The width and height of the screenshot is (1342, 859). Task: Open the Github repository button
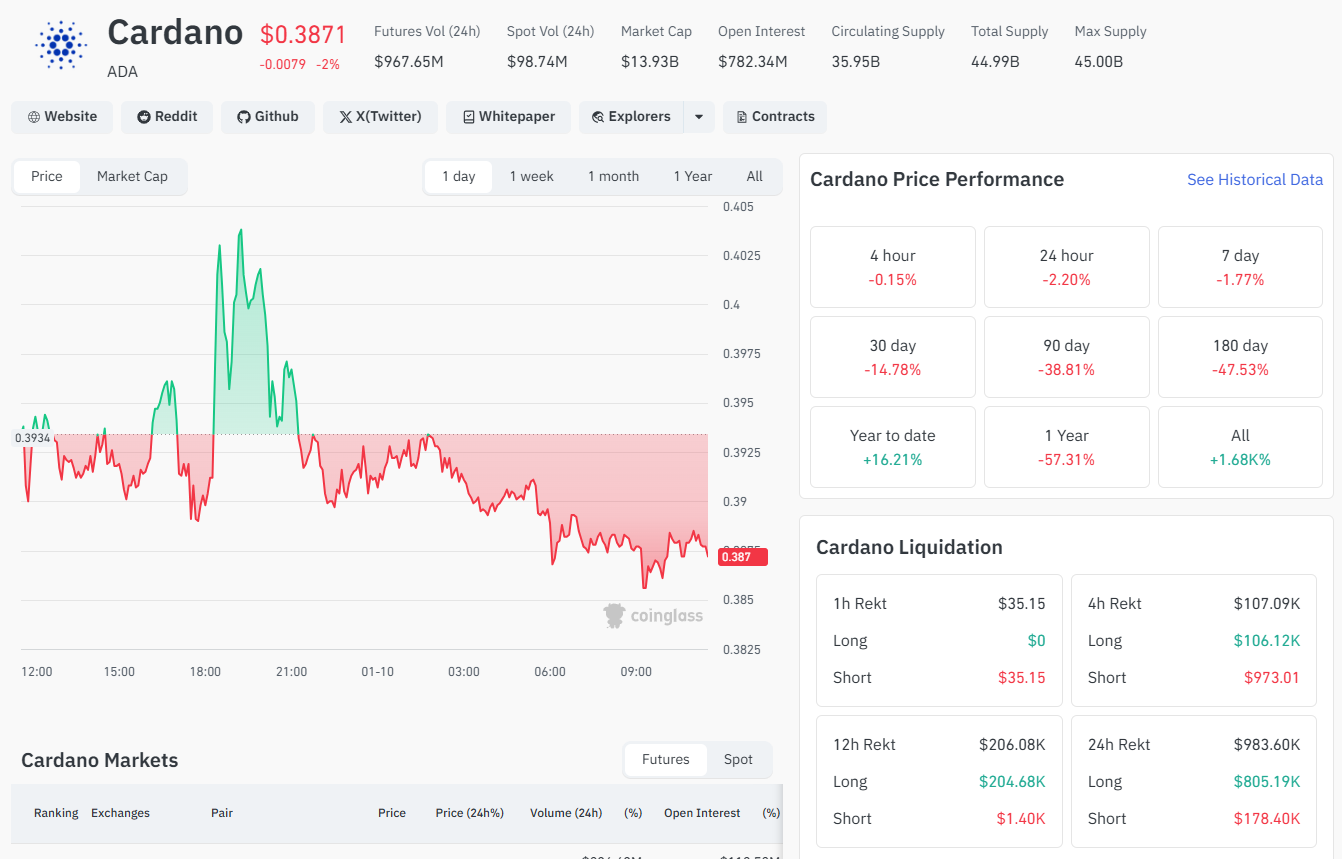pyautogui.click(x=267, y=117)
